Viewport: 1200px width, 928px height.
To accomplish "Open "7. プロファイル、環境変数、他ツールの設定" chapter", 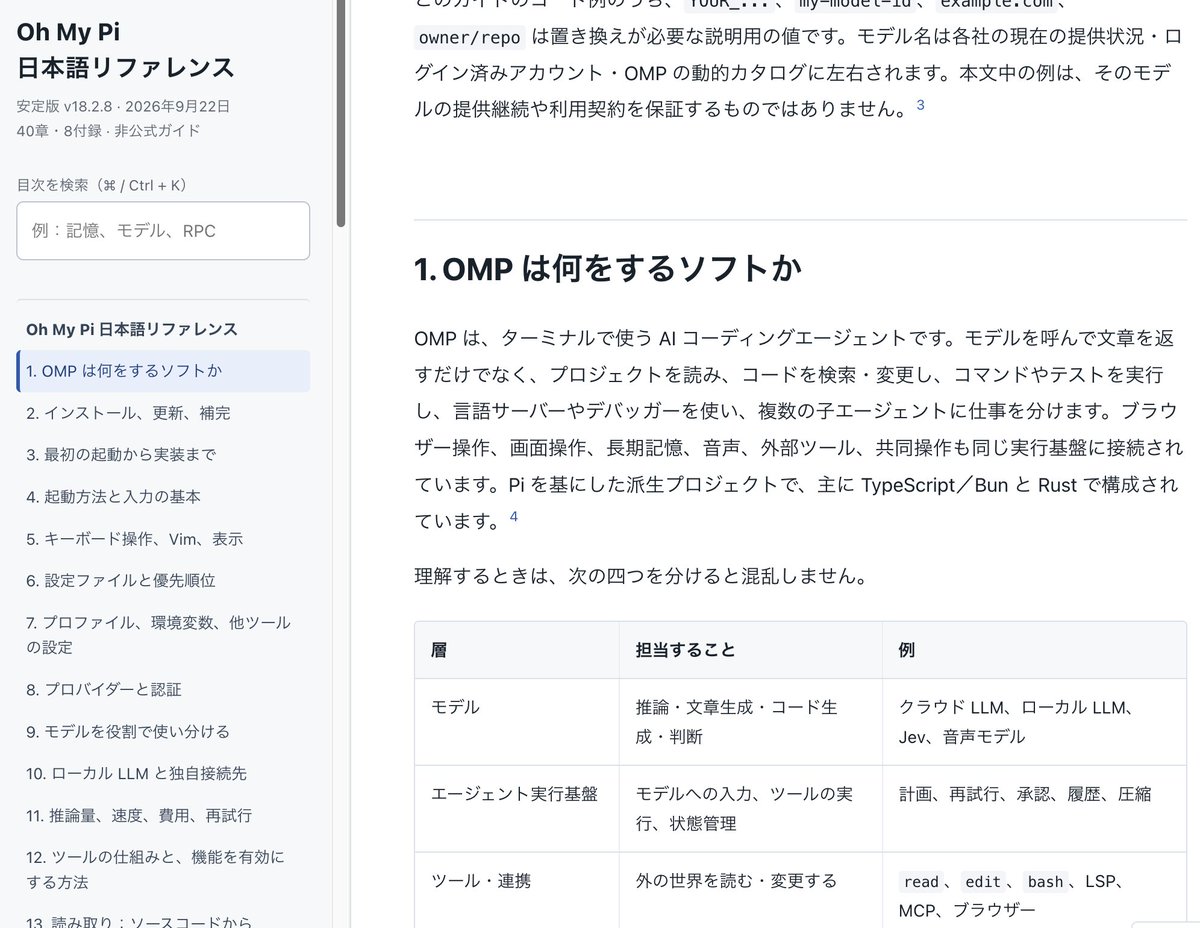I will click(163, 635).
